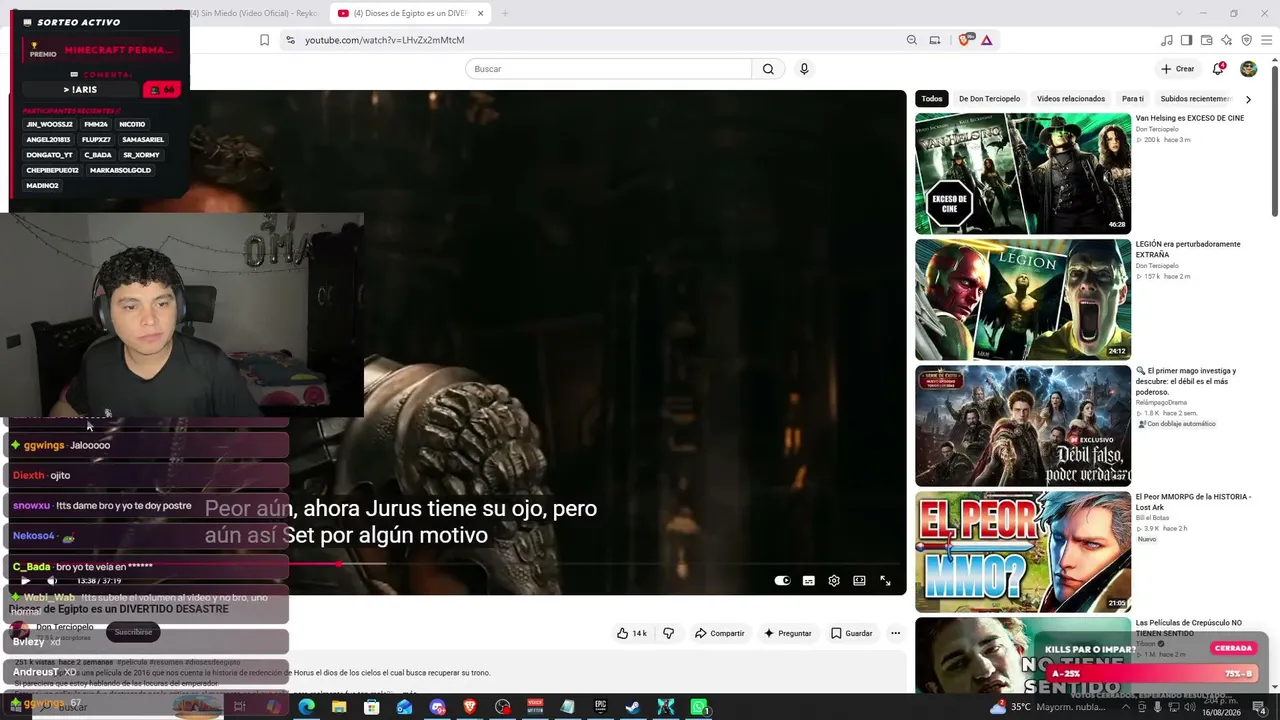Screen dimensions: 1280x720
Task: Open Las Películas de Crepúsculo title link
Action: click(1189, 628)
